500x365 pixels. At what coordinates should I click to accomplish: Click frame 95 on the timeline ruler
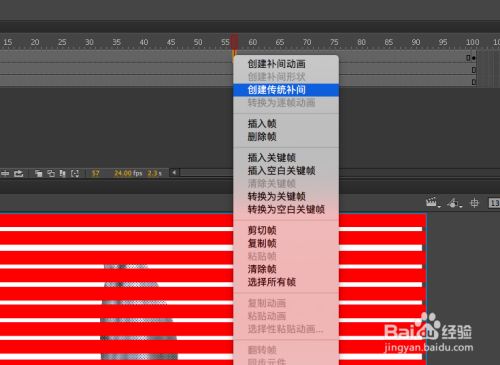[x=443, y=42]
